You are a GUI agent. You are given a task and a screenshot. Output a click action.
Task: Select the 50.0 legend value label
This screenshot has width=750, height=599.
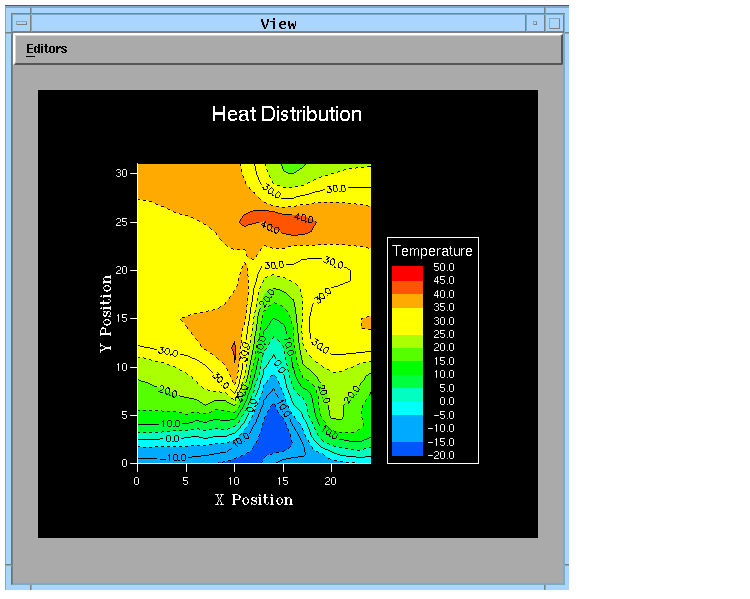tap(443, 268)
